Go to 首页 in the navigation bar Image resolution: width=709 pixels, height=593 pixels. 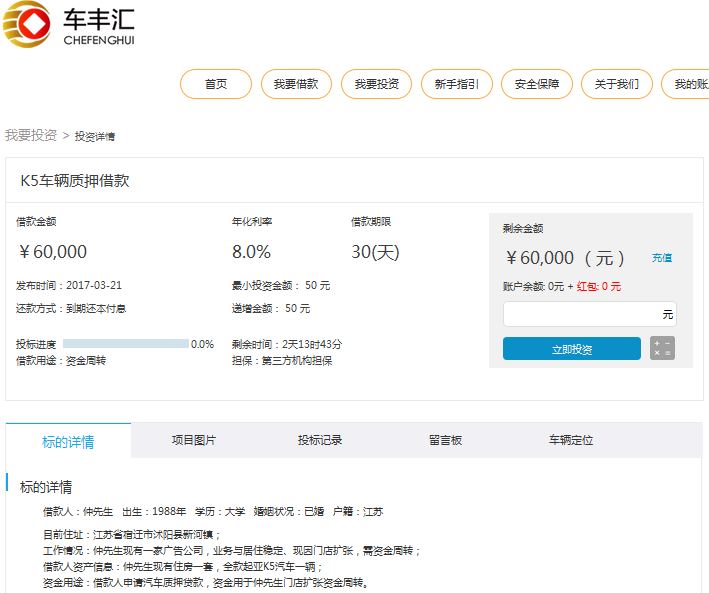coord(216,84)
